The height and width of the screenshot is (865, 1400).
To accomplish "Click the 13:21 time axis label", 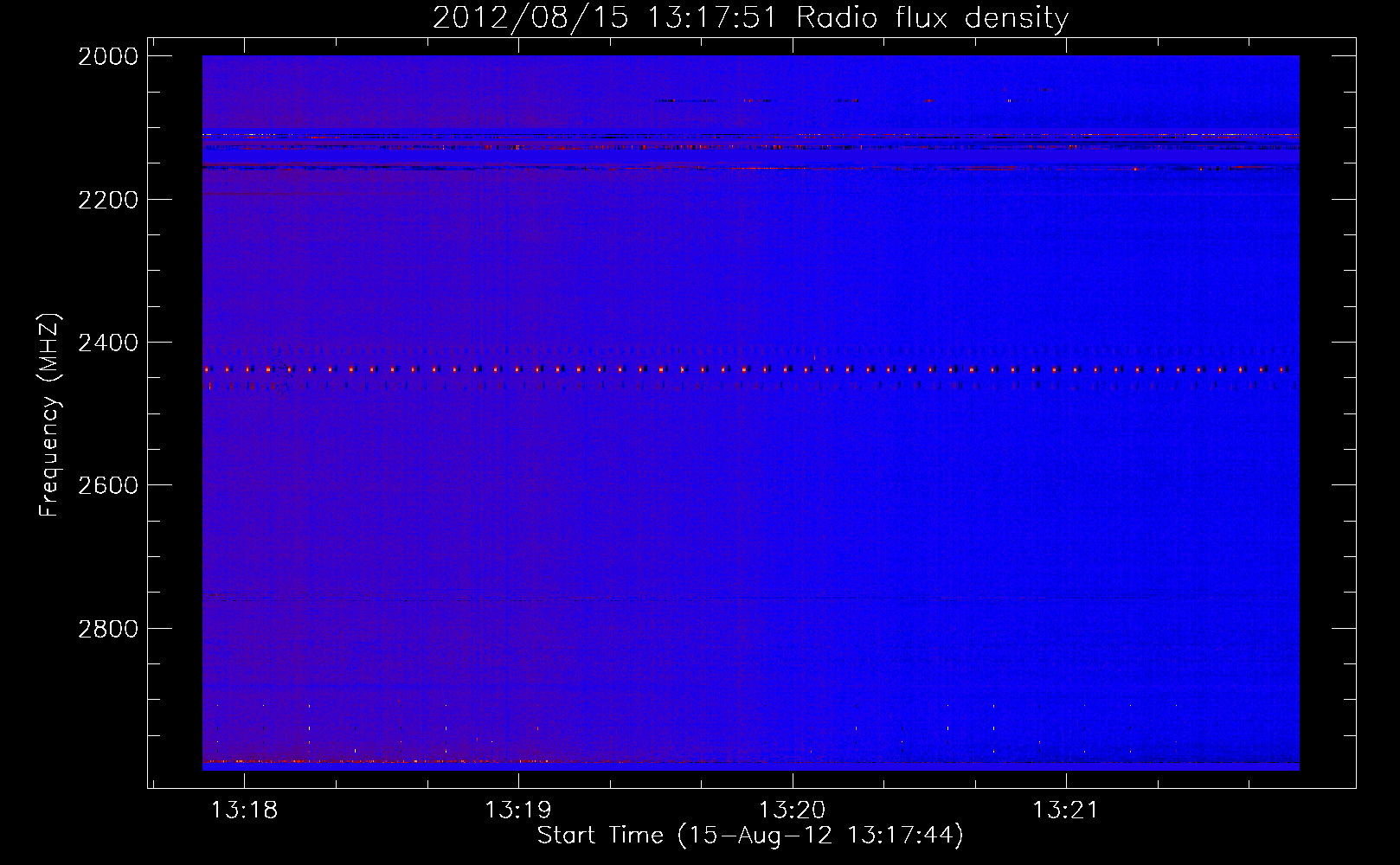I will (x=1066, y=811).
